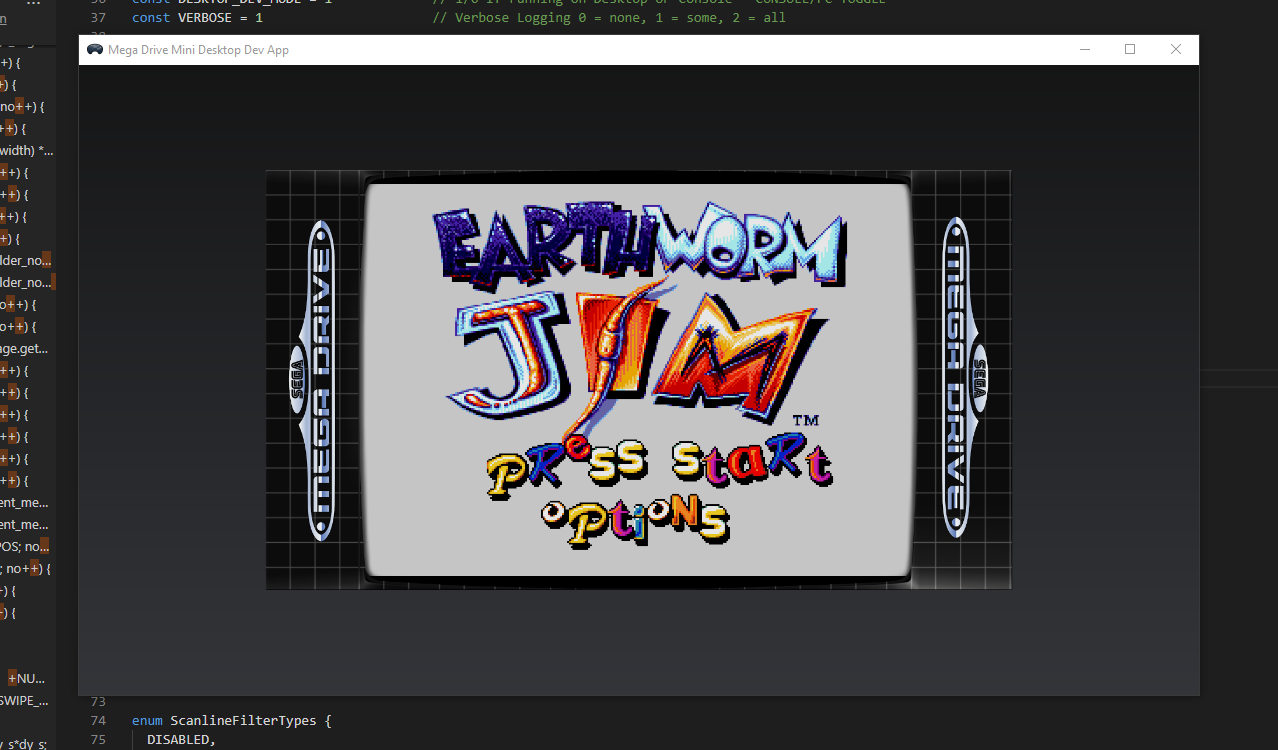Click the gamepad icon in the app title bar
This screenshot has height=750, width=1278.
[95, 50]
